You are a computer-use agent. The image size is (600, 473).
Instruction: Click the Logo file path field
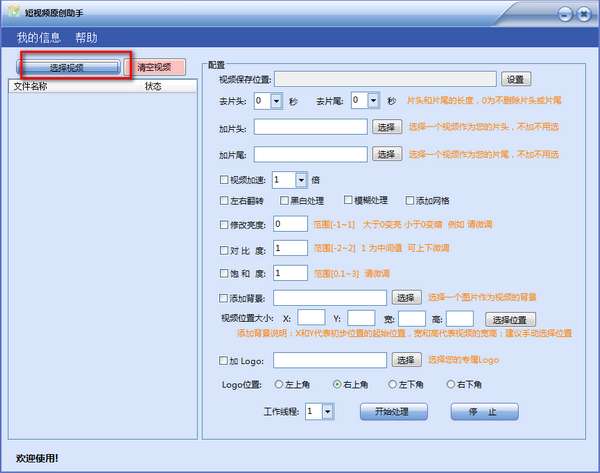(330, 360)
